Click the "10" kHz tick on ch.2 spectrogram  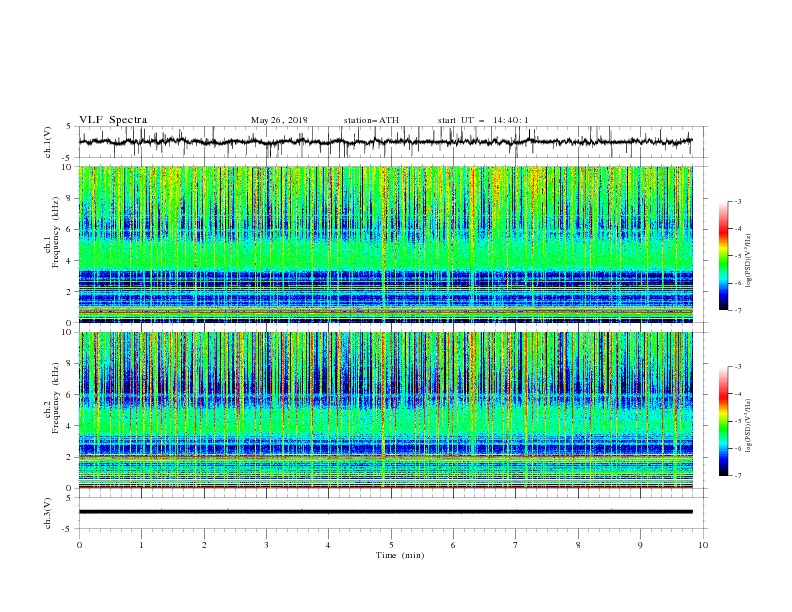[x=68, y=332]
